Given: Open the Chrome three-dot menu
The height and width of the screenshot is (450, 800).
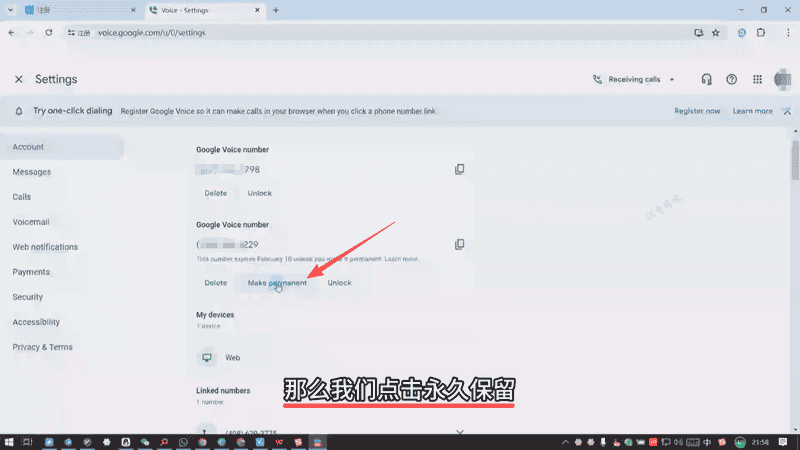Looking at the screenshot, I should coord(788,33).
